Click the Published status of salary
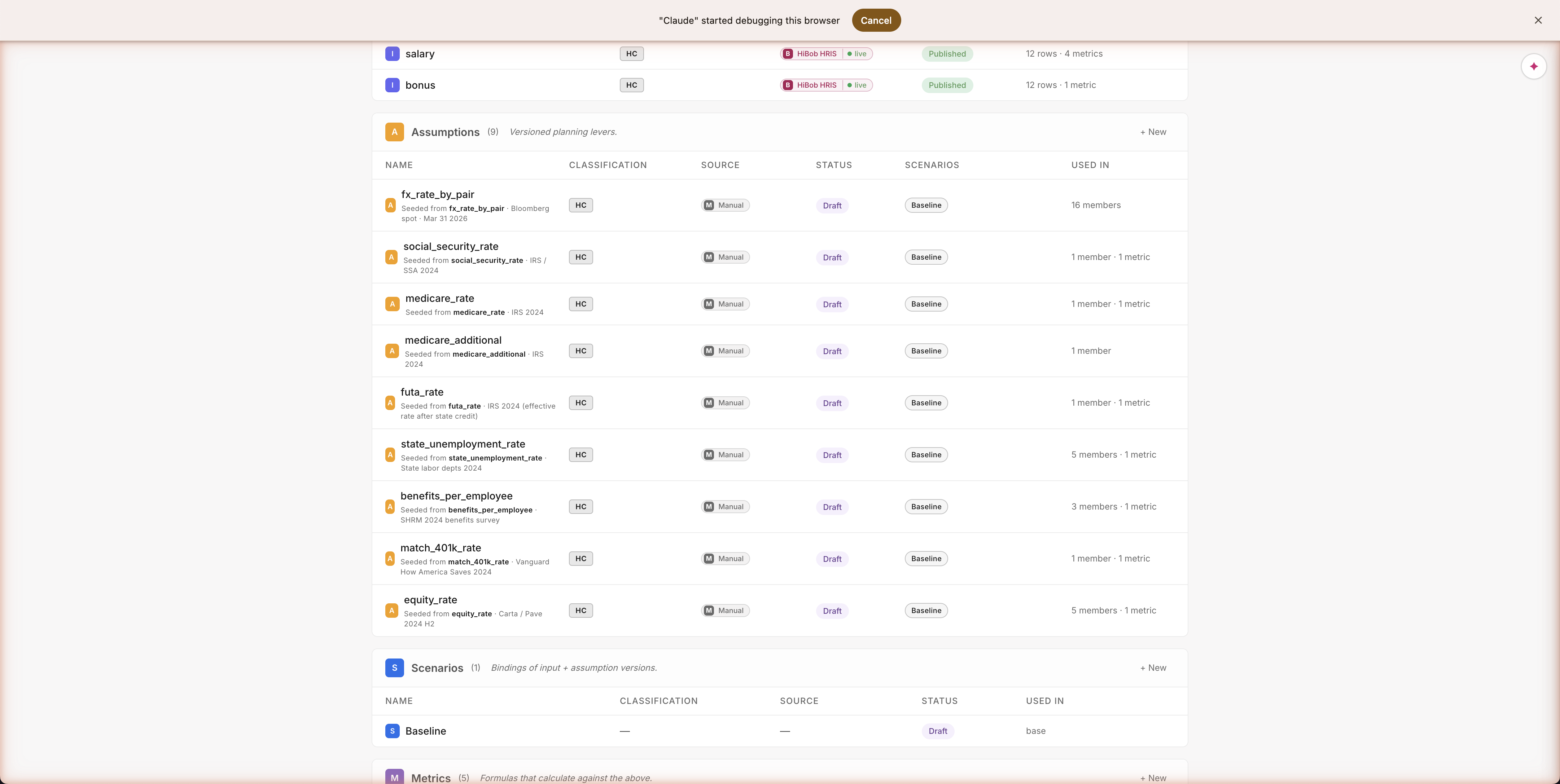Image resolution: width=1560 pixels, height=784 pixels. click(x=947, y=54)
